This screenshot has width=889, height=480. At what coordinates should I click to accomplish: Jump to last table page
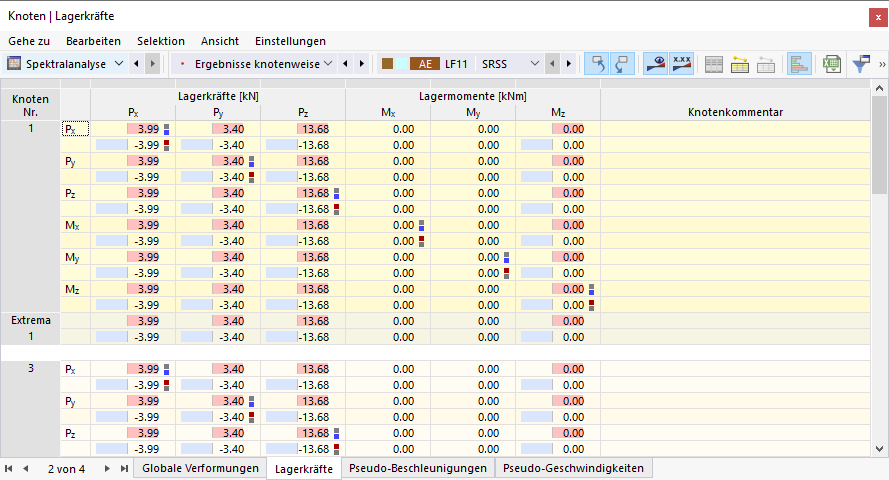click(x=124, y=468)
